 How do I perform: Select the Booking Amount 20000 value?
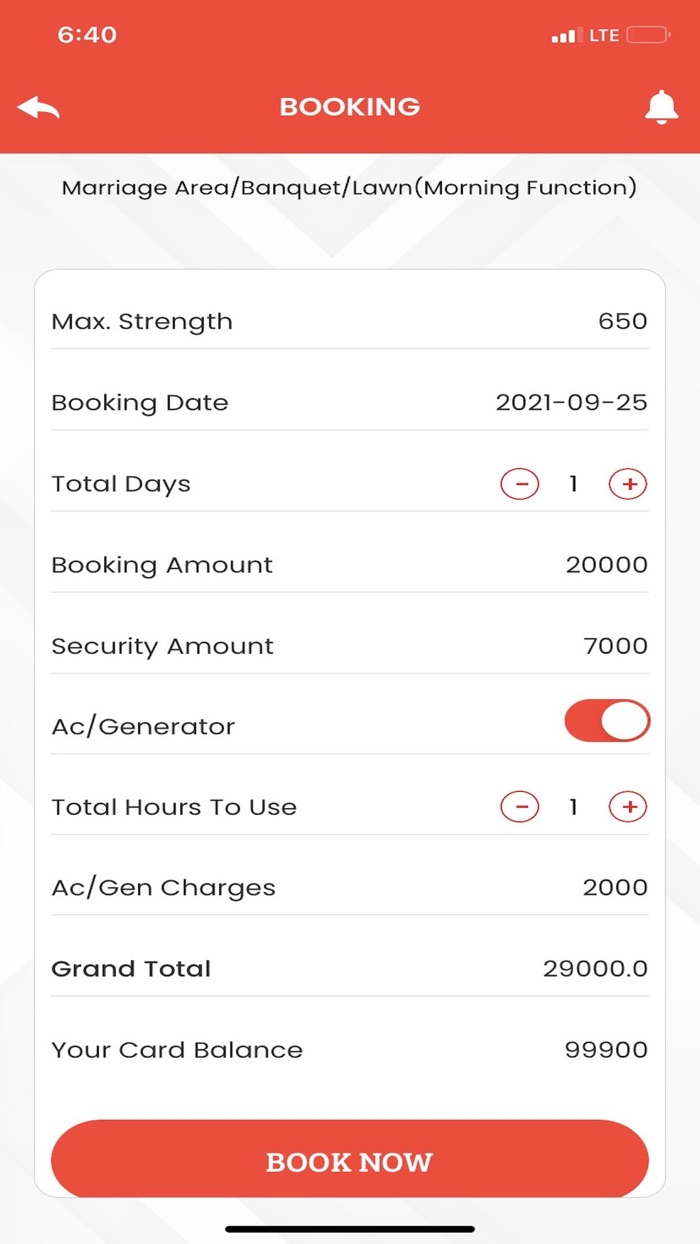coord(606,565)
